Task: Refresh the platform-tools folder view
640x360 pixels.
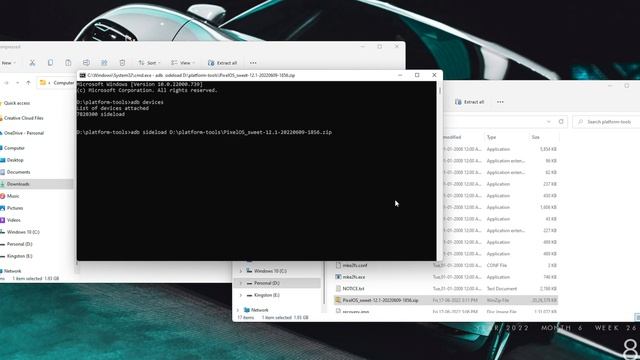Action: tap(561, 122)
